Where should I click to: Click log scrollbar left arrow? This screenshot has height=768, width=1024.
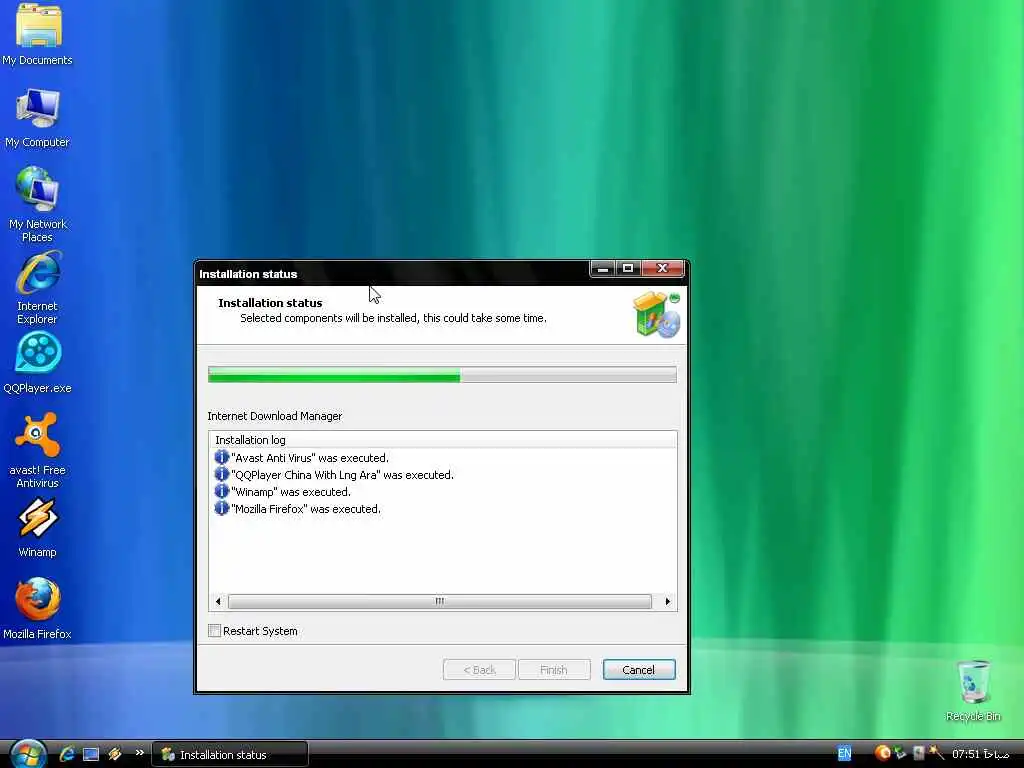[218, 601]
